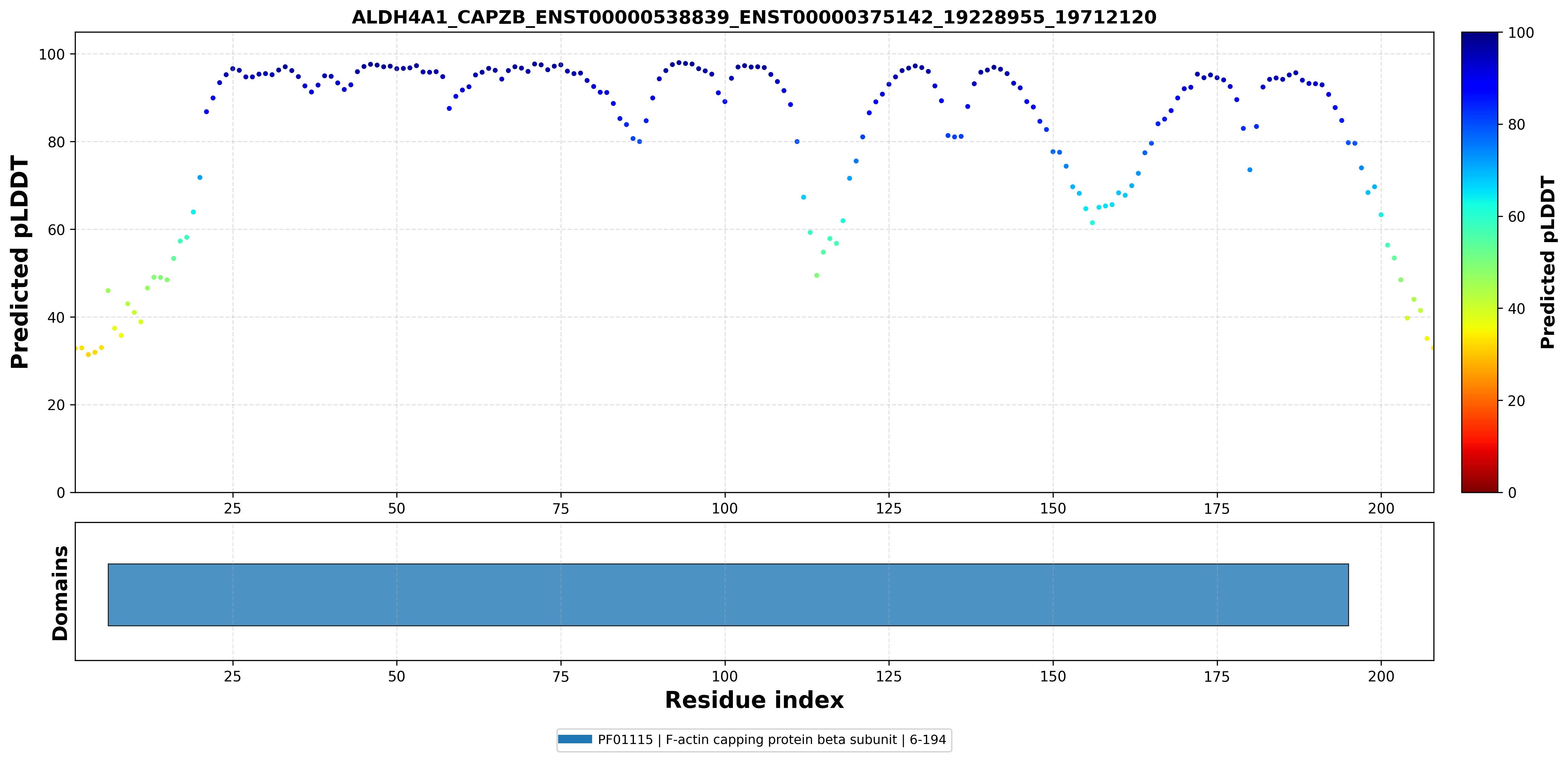Click the first yellow point at residue 1
Viewport: 1568px width, 762px height.
76,349
